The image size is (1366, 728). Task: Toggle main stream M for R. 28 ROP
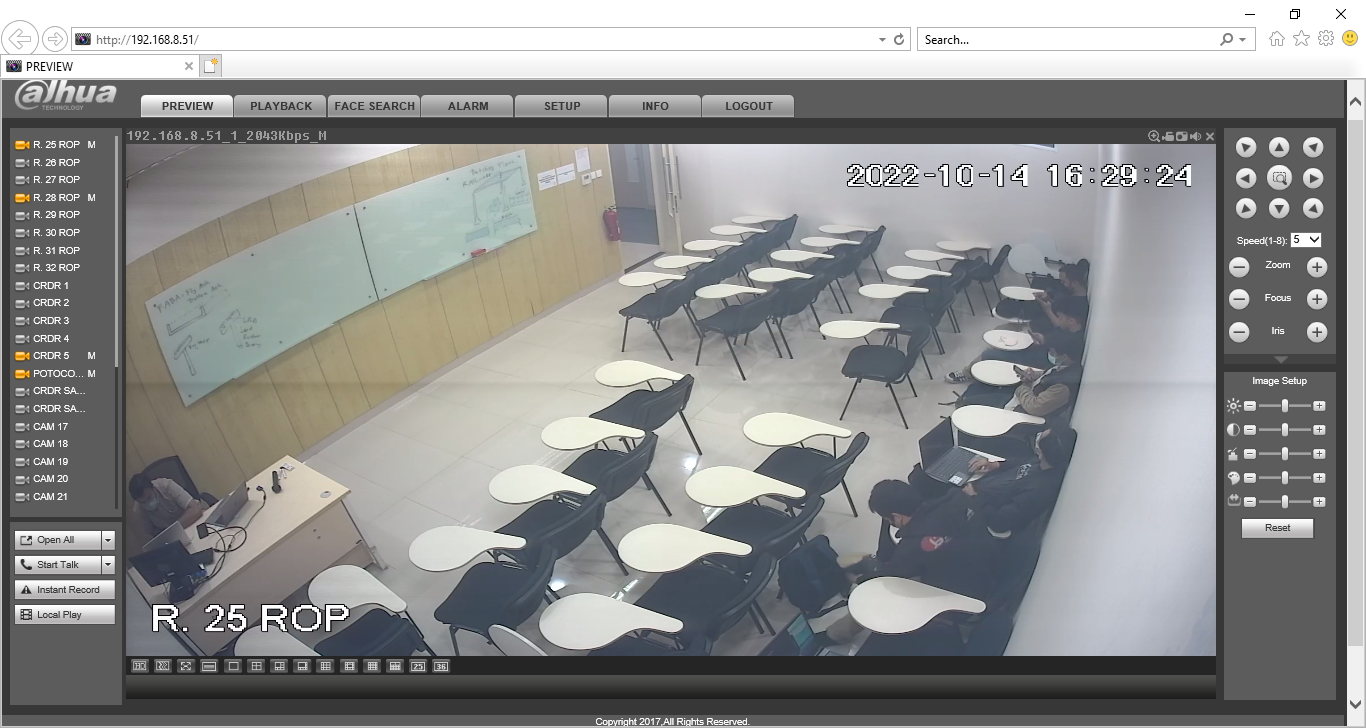(x=91, y=198)
